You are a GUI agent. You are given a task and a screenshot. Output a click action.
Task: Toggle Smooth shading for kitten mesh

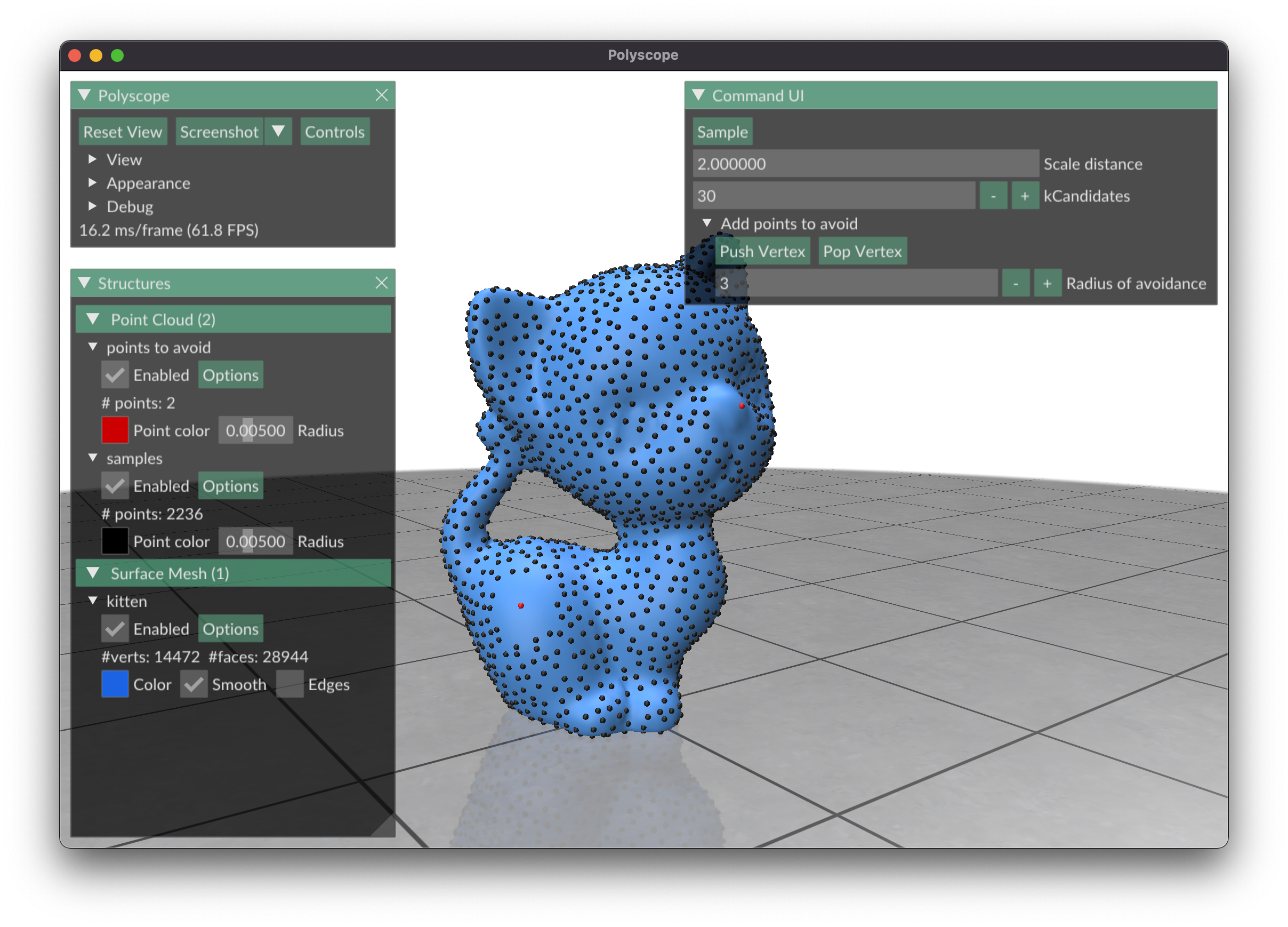[x=194, y=684]
